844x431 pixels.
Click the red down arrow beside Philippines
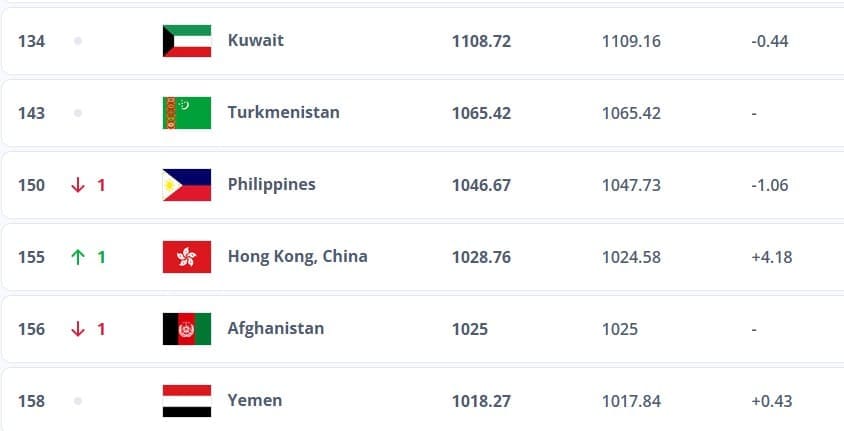[78, 185]
